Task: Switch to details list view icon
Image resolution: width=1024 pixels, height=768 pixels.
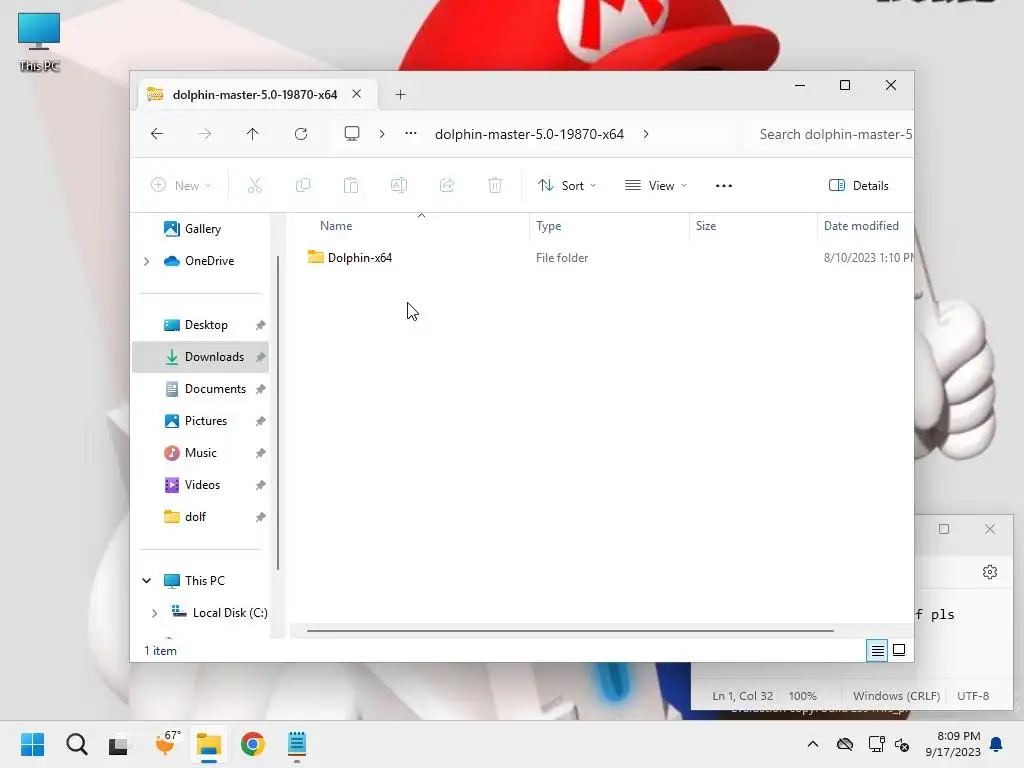Action: pos(877,650)
